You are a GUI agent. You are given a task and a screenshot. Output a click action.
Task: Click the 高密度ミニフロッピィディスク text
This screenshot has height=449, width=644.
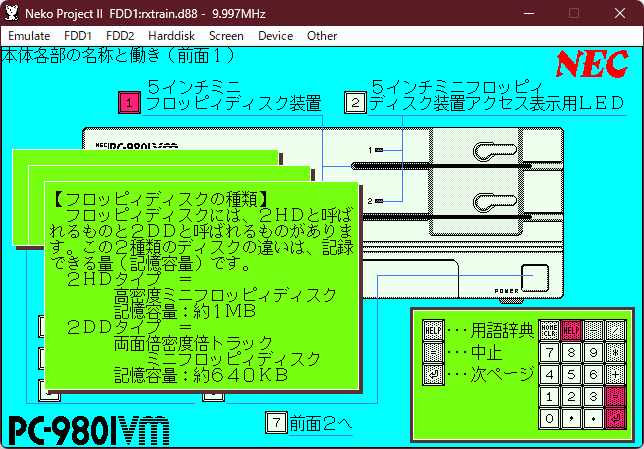point(225,295)
